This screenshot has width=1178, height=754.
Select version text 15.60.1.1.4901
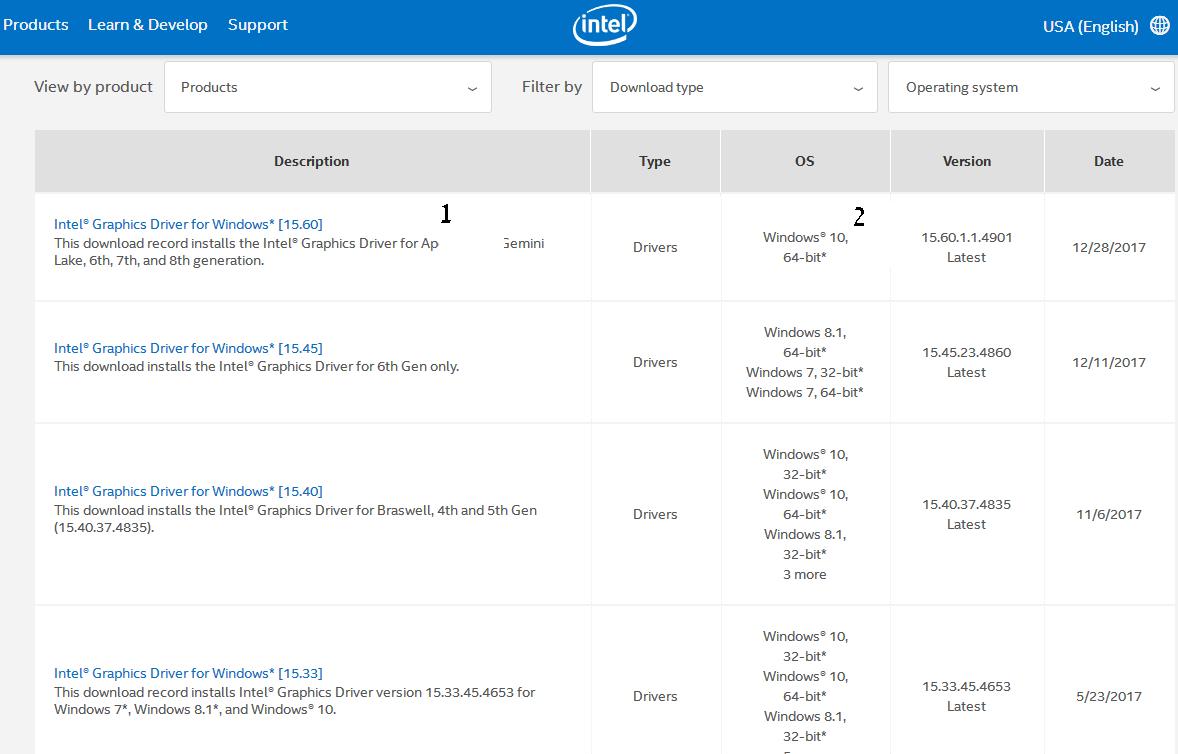pyautogui.click(x=967, y=237)
